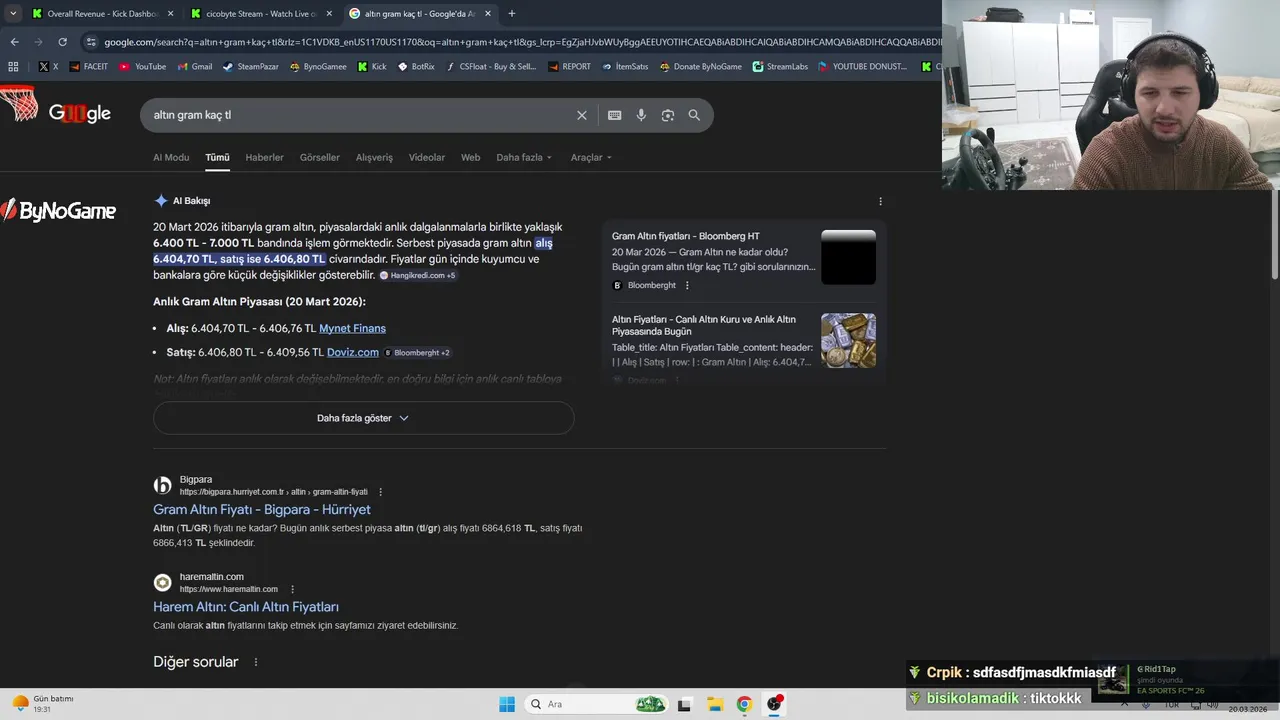Click the address bar URL
Screen dimensions: 1280x720
(x=520, y=42)
